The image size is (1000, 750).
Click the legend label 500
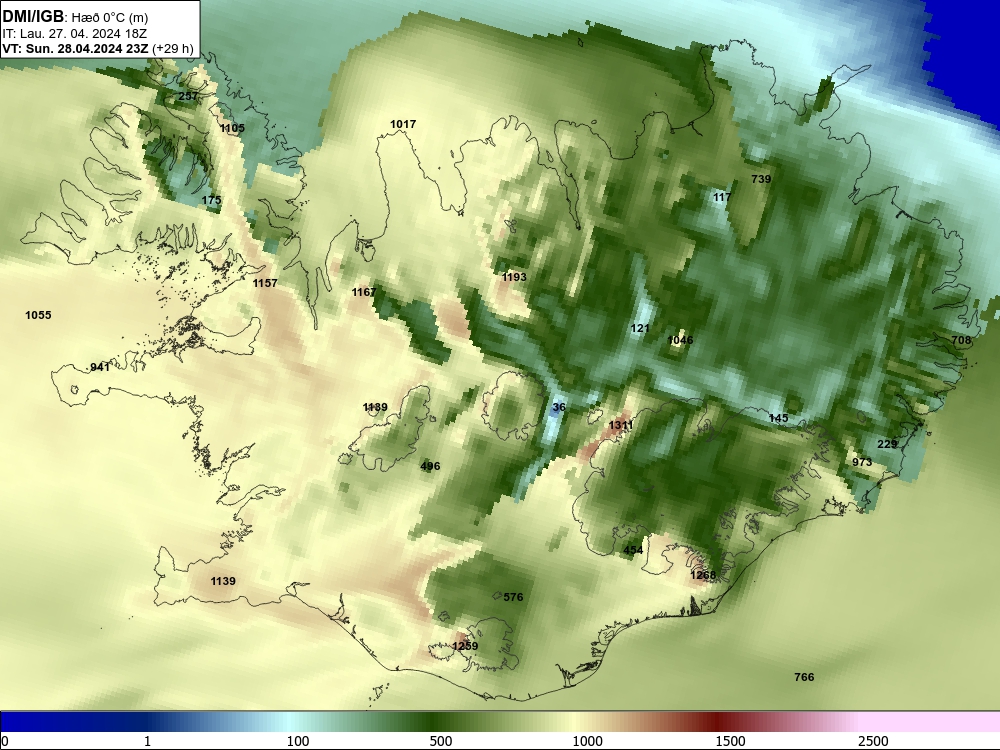tap(441, 741)
